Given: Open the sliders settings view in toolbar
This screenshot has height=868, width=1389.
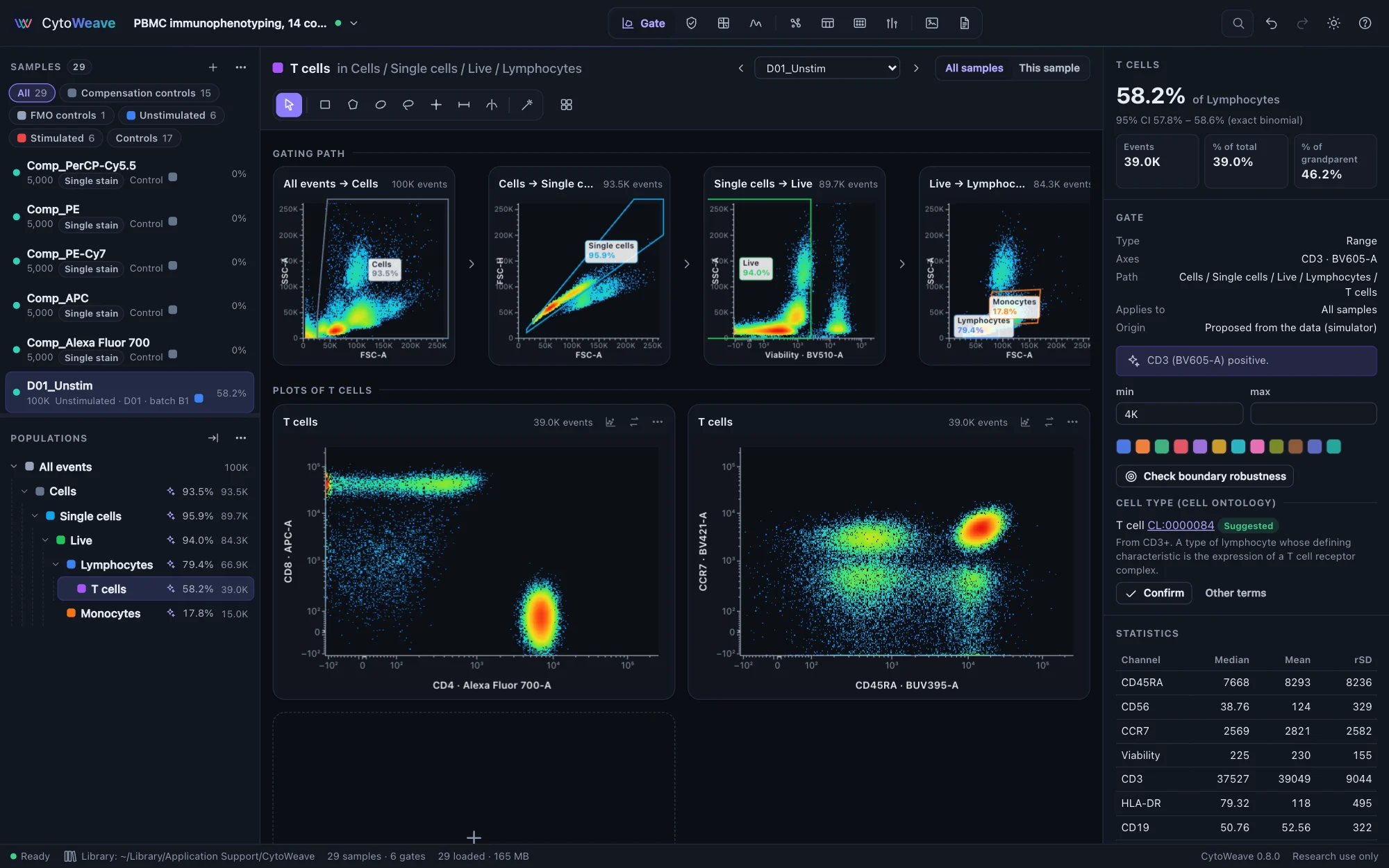Looking at the screenshot, I should click(x=892, y=23).
